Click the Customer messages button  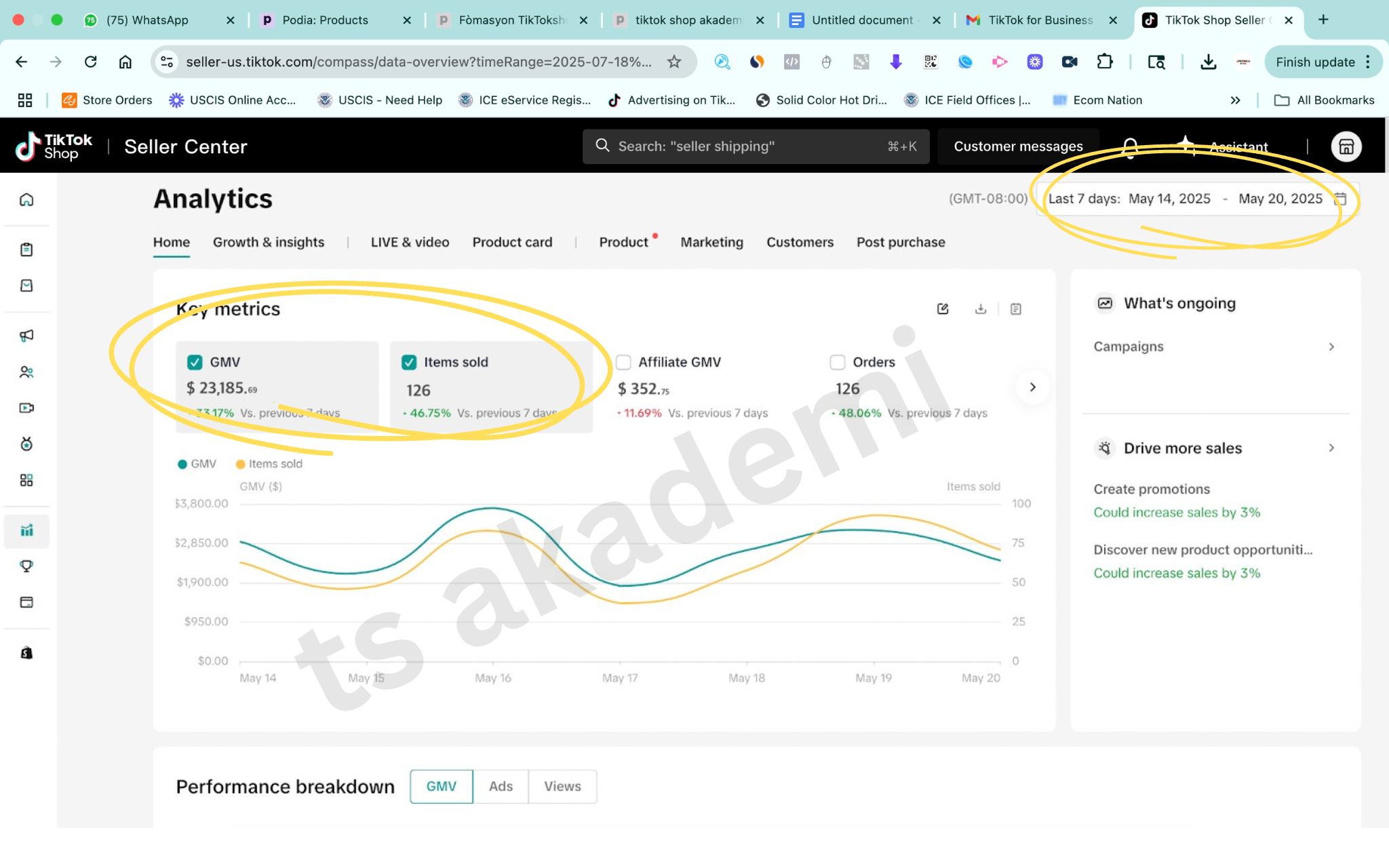(x=1018, y=146)
